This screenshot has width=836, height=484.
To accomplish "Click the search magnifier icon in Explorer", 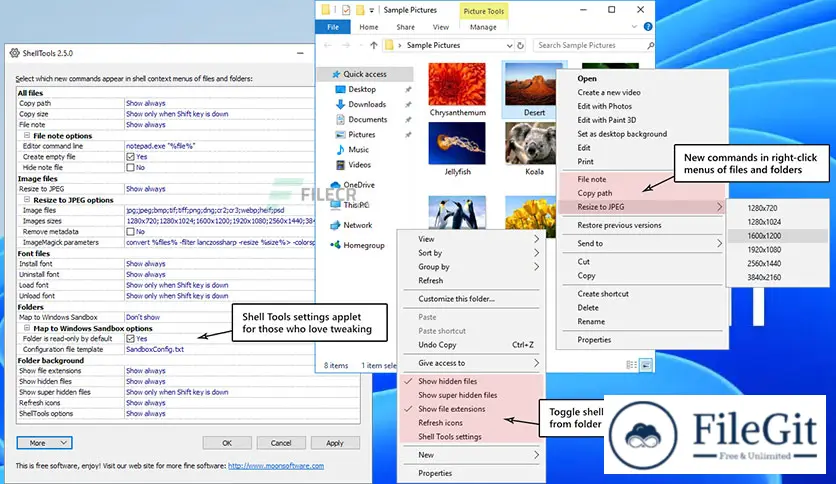I will (650, 45).
